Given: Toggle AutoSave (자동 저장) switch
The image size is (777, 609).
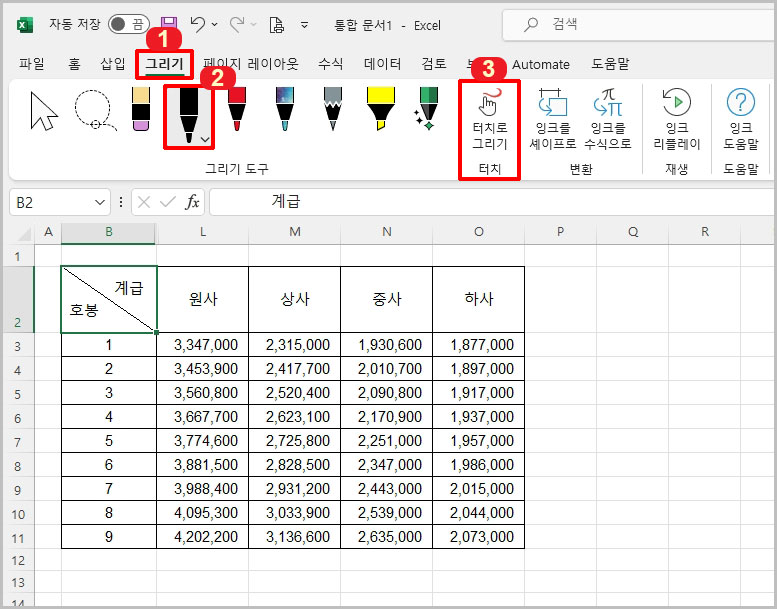Looking at the screenshot, I should pos(128,24).
